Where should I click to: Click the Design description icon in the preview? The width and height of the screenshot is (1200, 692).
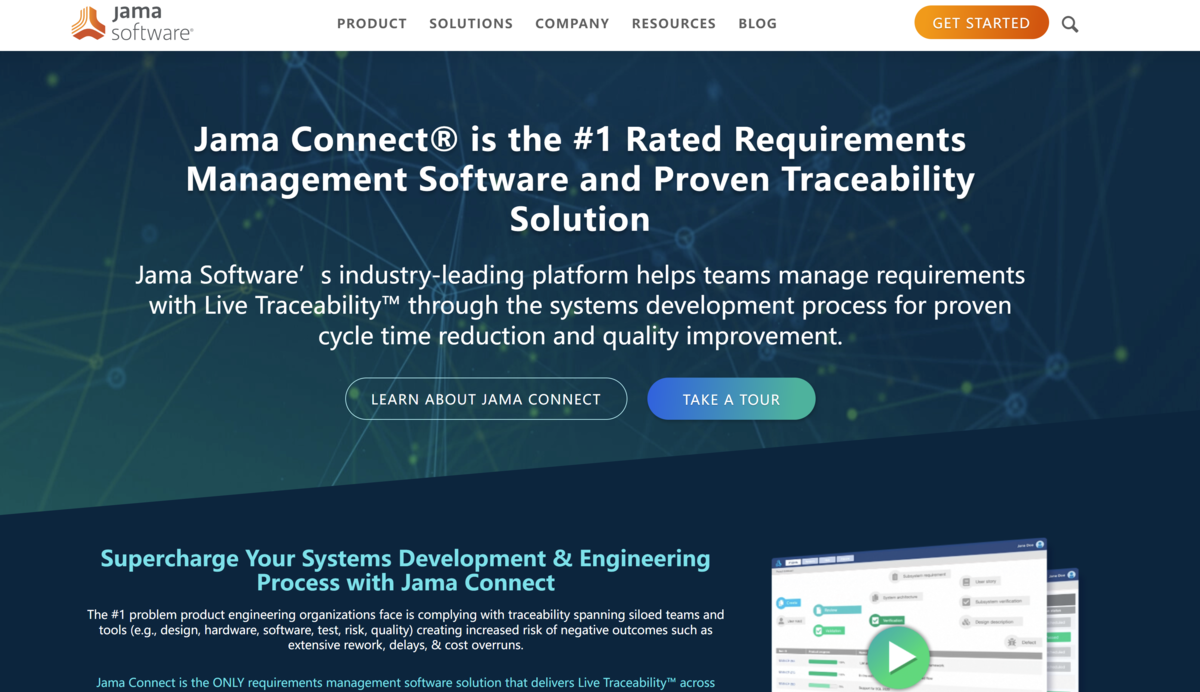click(966, 622)
